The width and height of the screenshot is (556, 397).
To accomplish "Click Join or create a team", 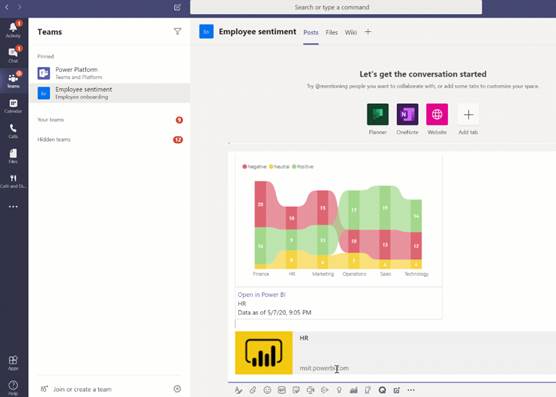I will (x=82, y=389).
